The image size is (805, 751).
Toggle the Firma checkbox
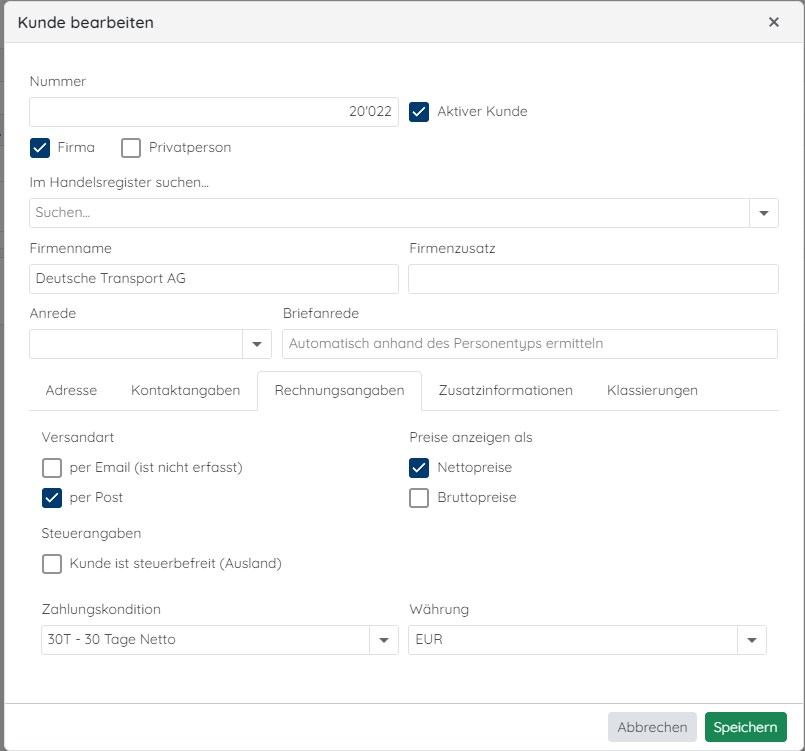40,148
